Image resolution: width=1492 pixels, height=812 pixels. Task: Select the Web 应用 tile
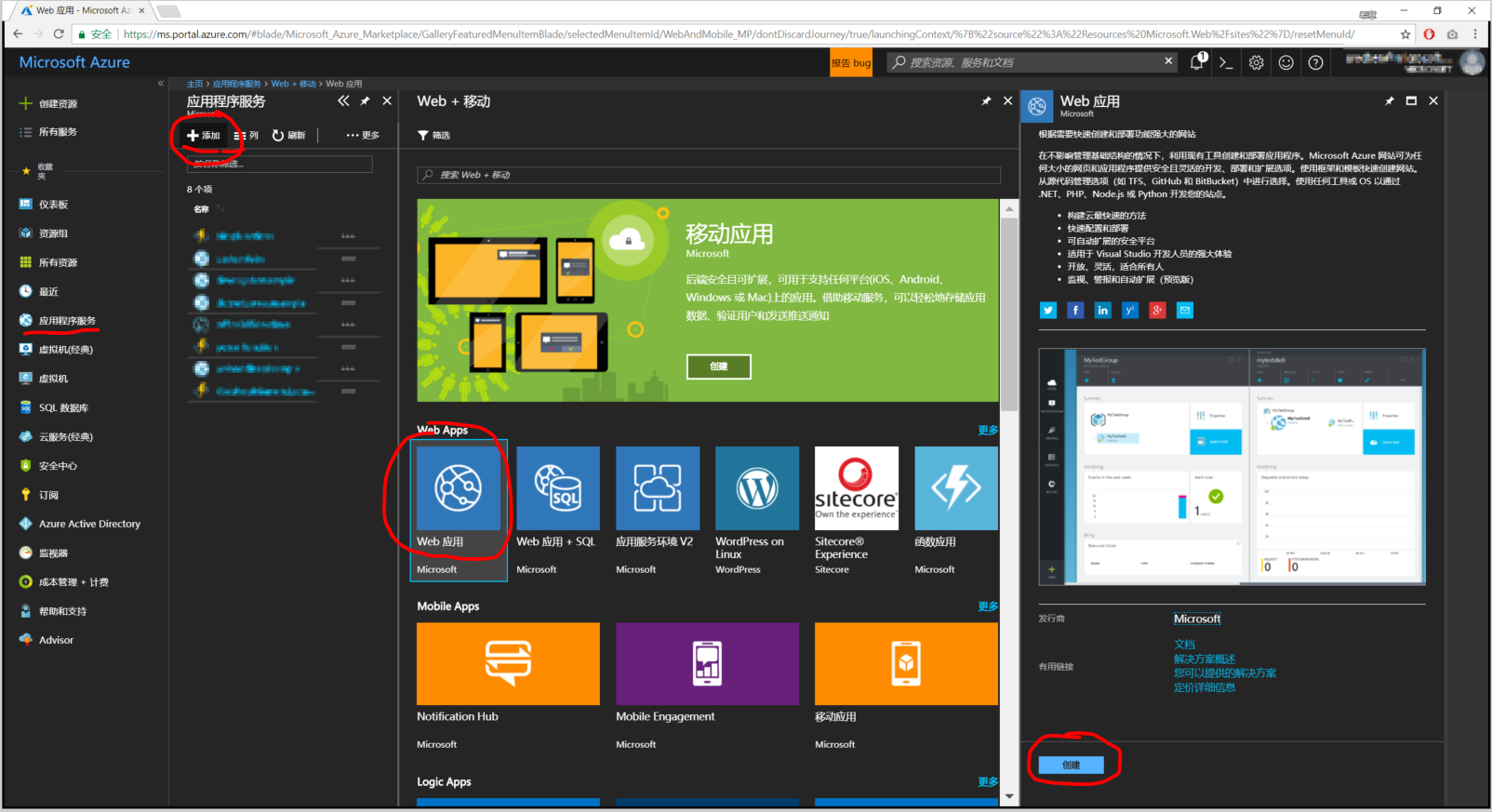pos(459,510)
